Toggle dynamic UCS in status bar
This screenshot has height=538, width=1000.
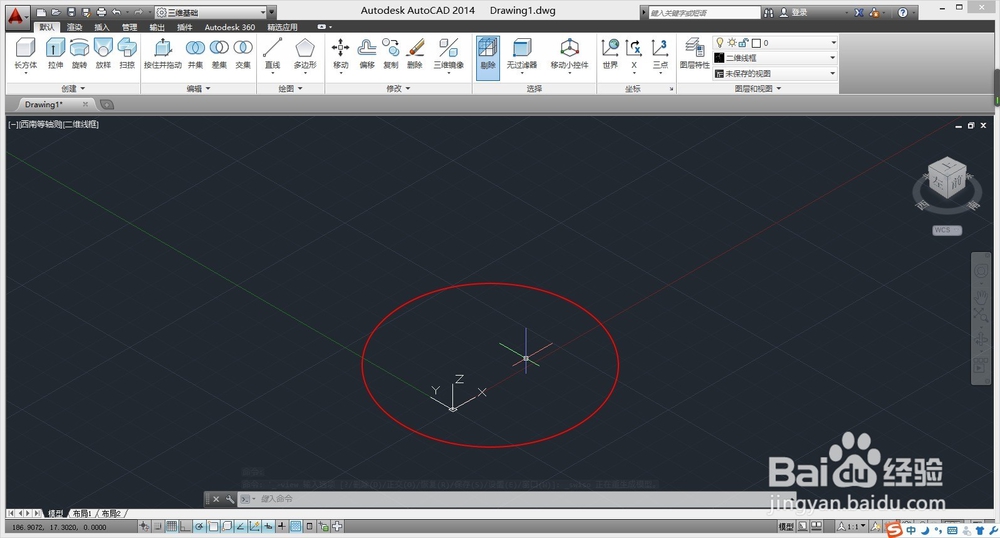[254, 527]
